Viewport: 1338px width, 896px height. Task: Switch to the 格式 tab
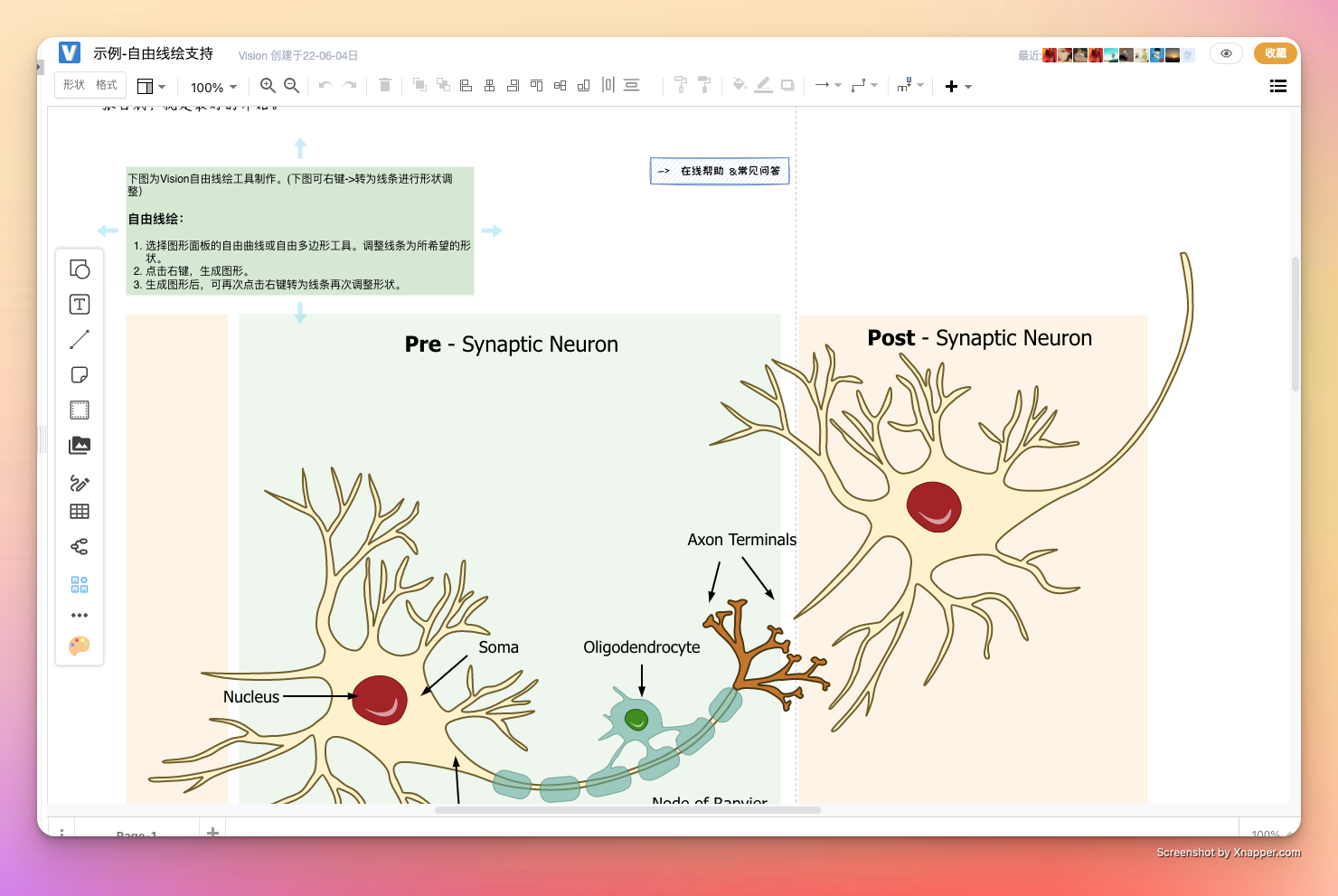tap(107, 85)
